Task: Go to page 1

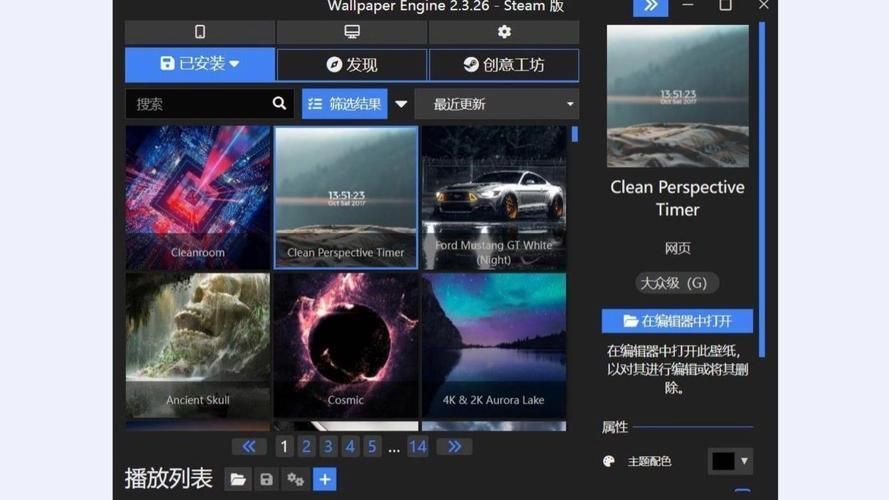Action: tap(284, 447)
